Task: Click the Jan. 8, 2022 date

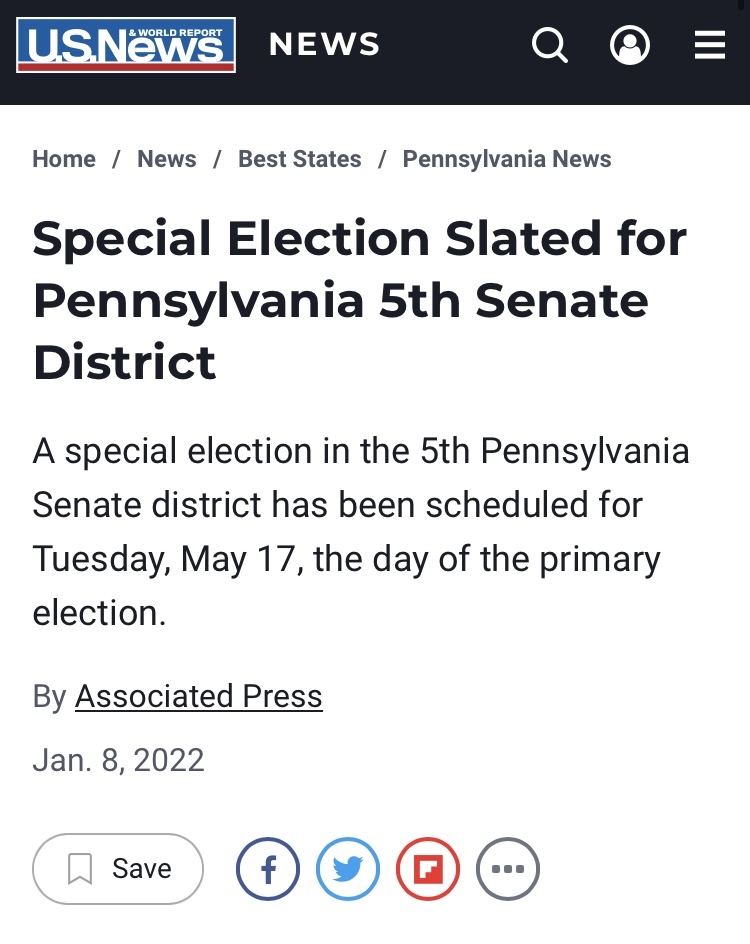Action: 119,760
